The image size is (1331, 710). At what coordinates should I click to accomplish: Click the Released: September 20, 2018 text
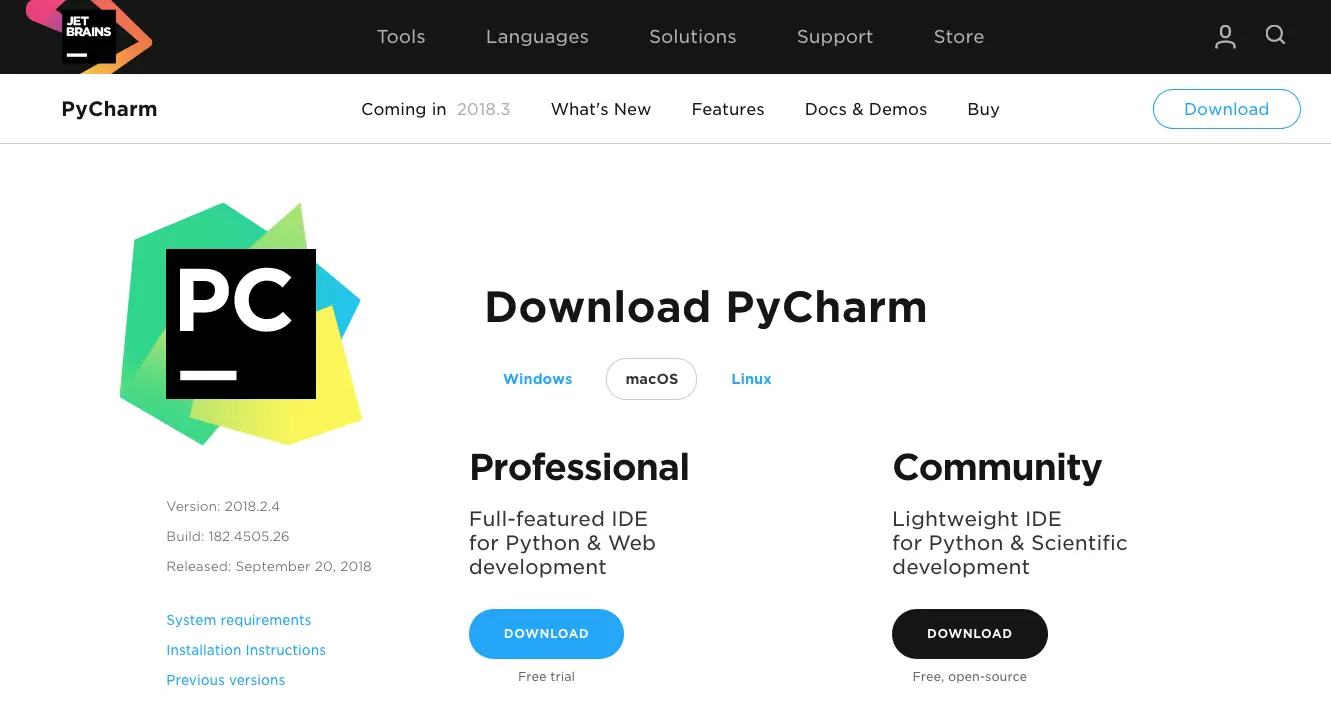coord(269,566)
